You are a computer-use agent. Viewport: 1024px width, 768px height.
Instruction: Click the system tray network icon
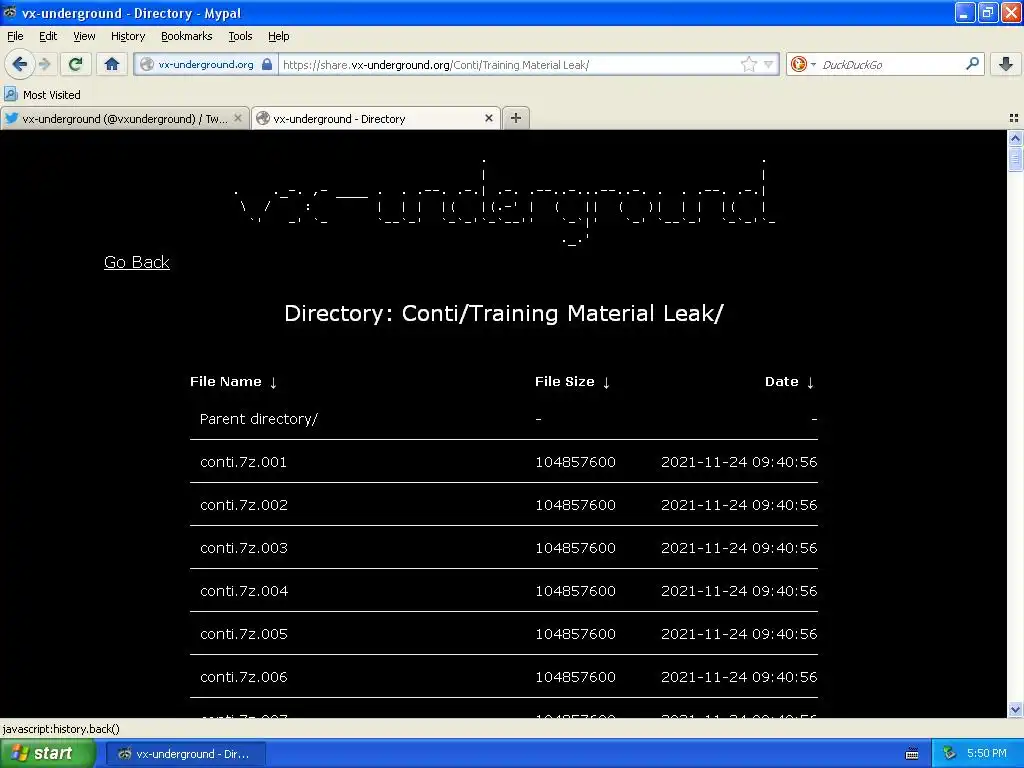[x=949, y=754]
